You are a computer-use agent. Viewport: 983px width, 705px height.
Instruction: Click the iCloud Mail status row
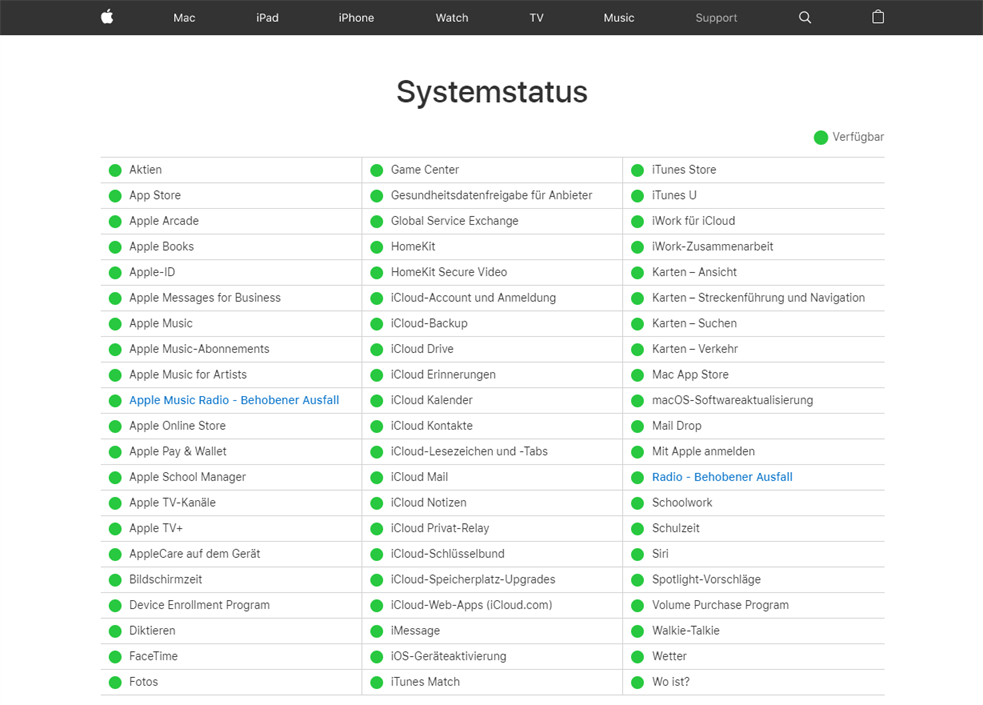coord(419,477)
